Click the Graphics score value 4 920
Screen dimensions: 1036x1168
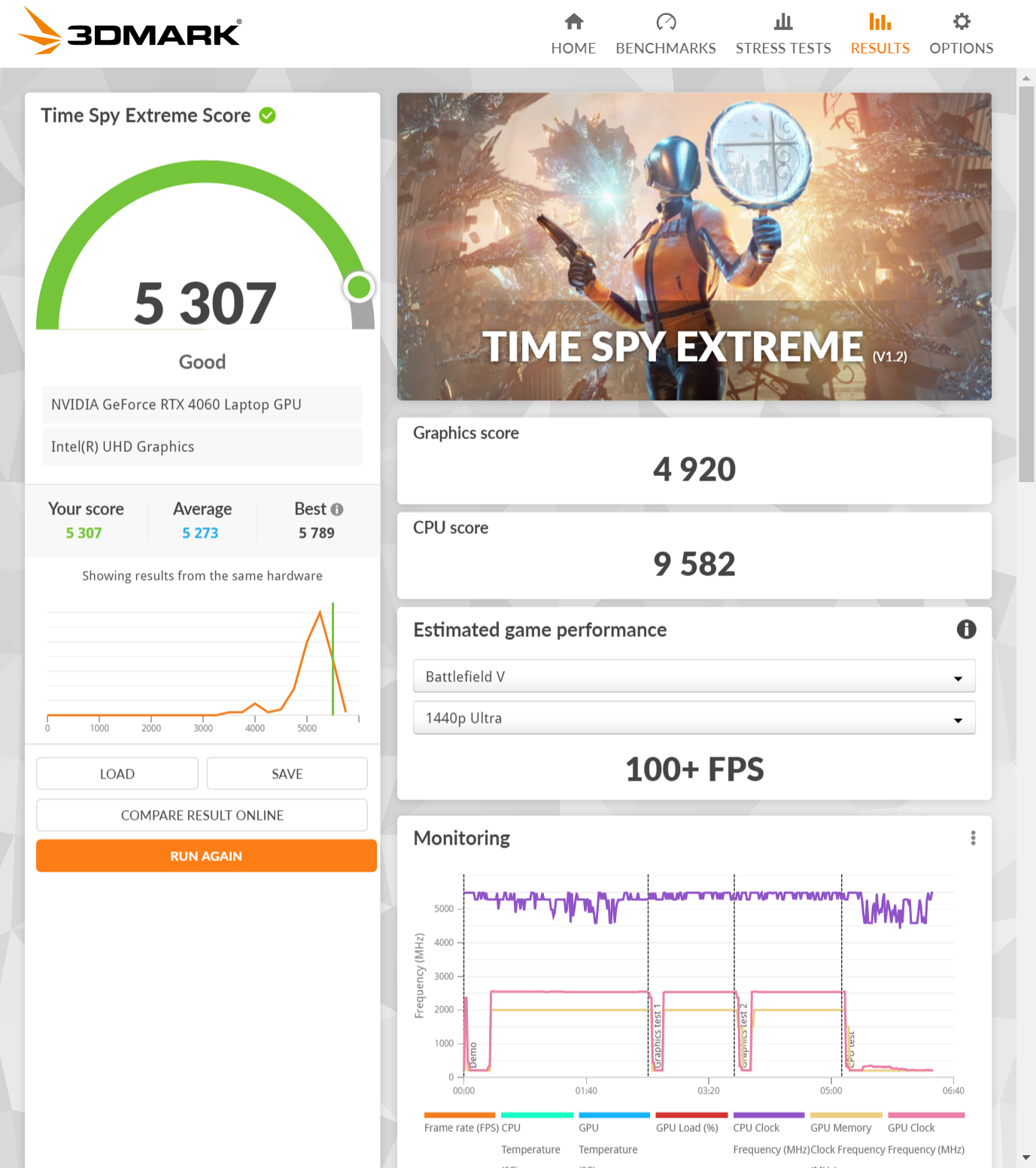tap(694, 469)
